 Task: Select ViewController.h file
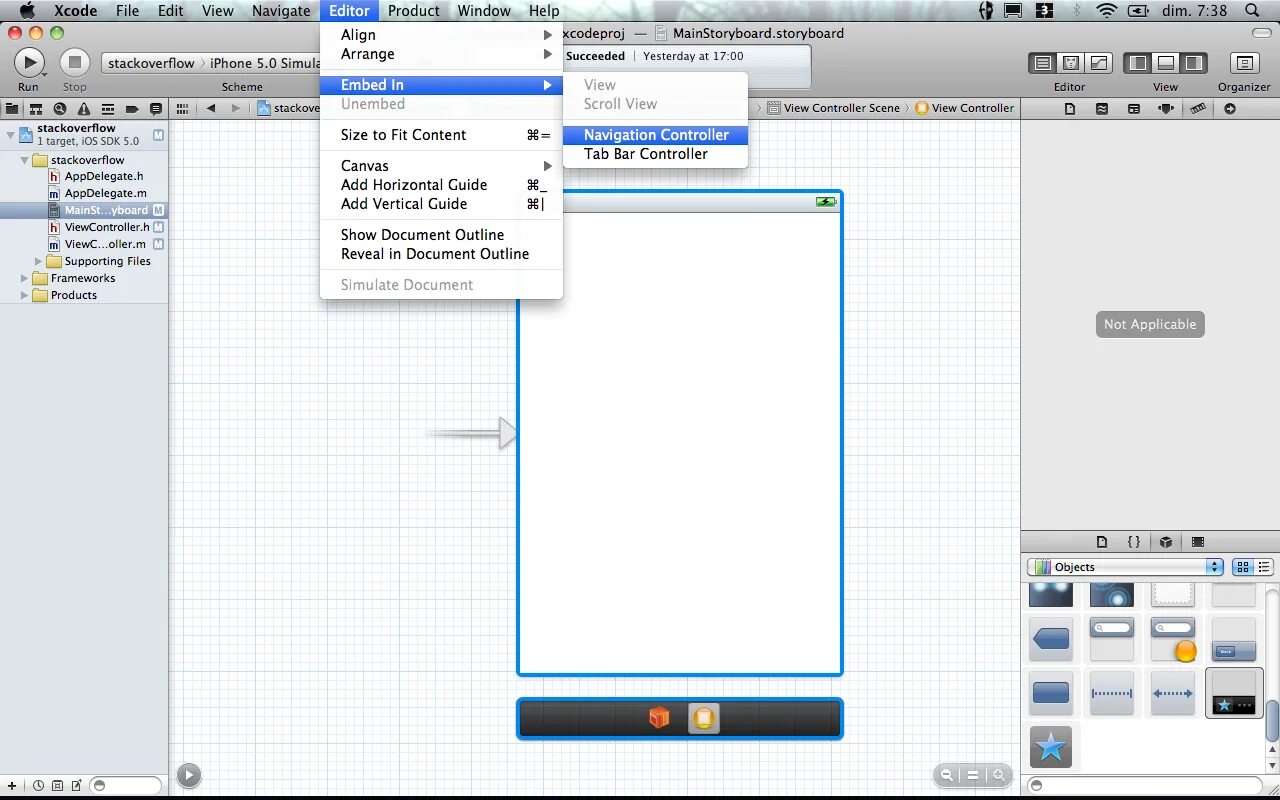point(107,227)
